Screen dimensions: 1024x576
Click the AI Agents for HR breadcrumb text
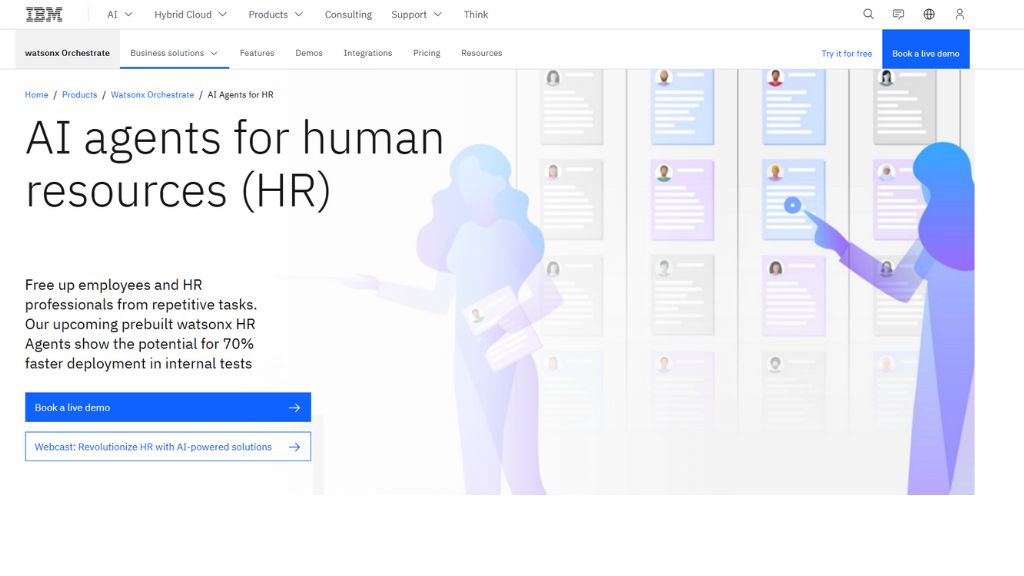click(x=240, y=95)
